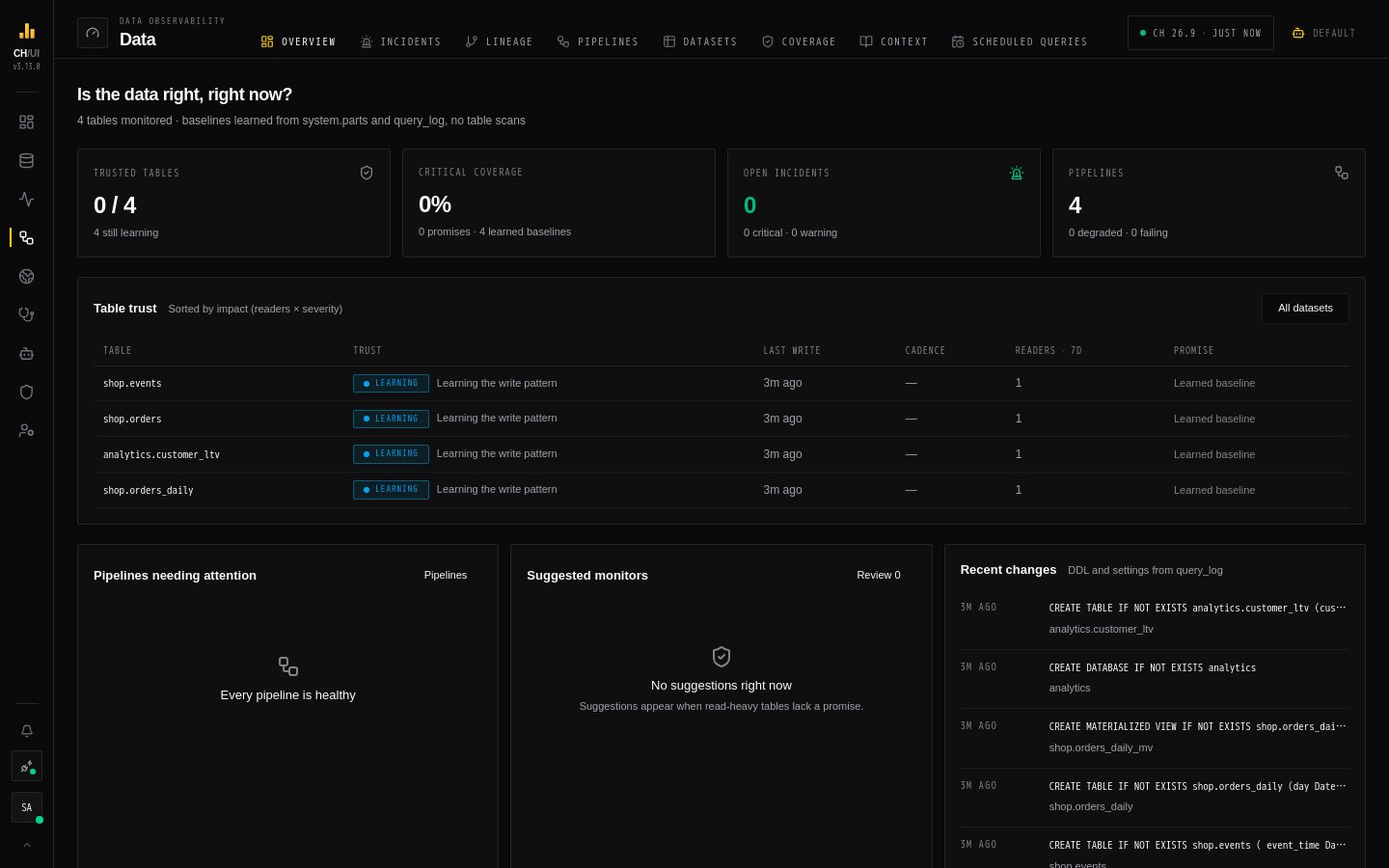The image size is (1389, 868).
Task: Open the Scheduled Queries tab
Action: click(1020, 41)
